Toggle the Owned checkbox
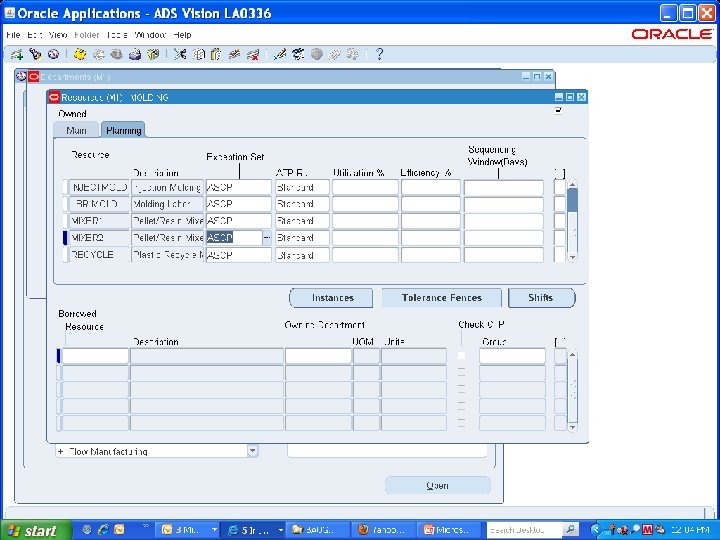 click(558, 110)
